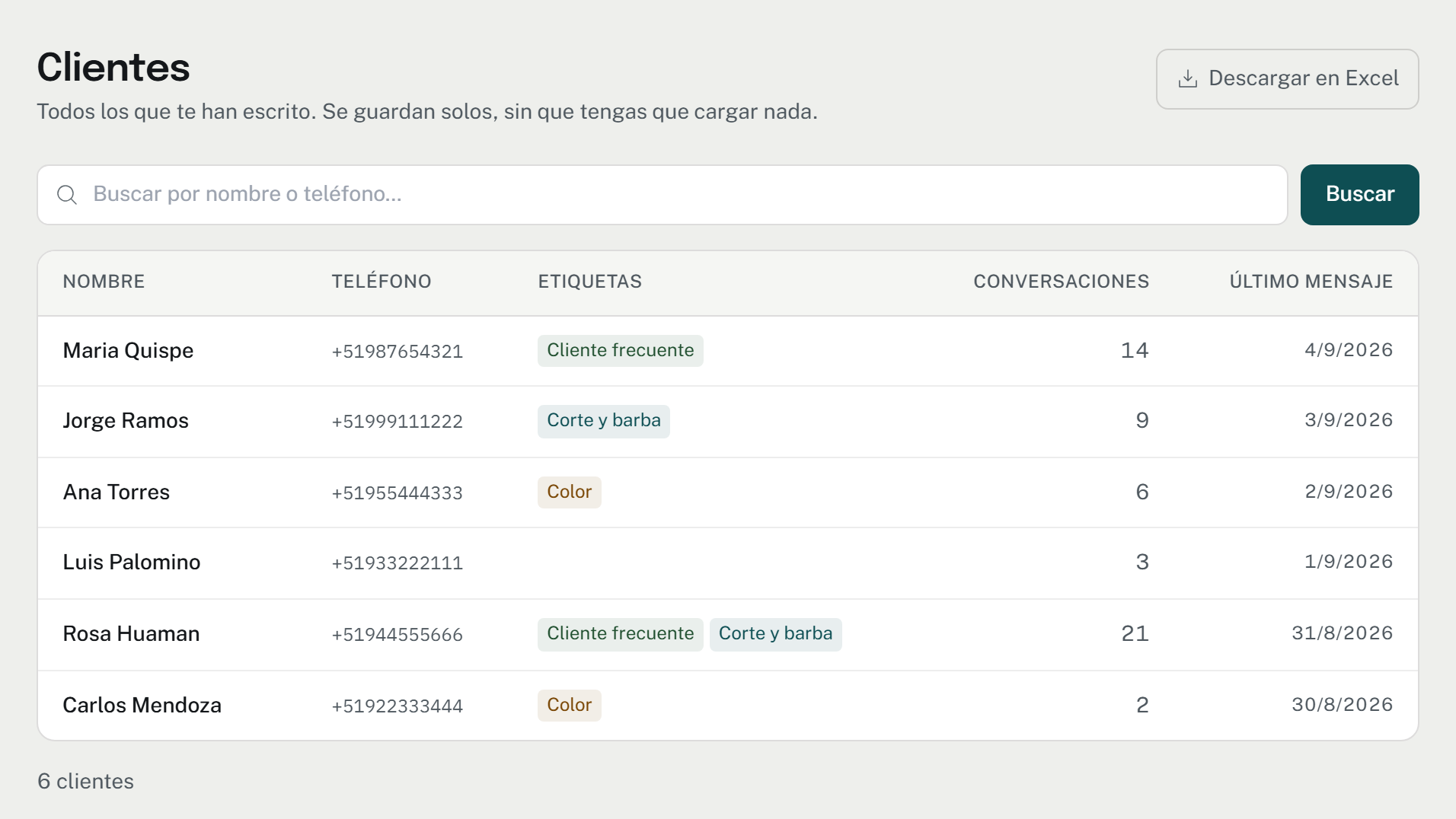Screen dimensions: 1456x819
Task: Click the magnifying glass search icon
Action: coord(67,195)
